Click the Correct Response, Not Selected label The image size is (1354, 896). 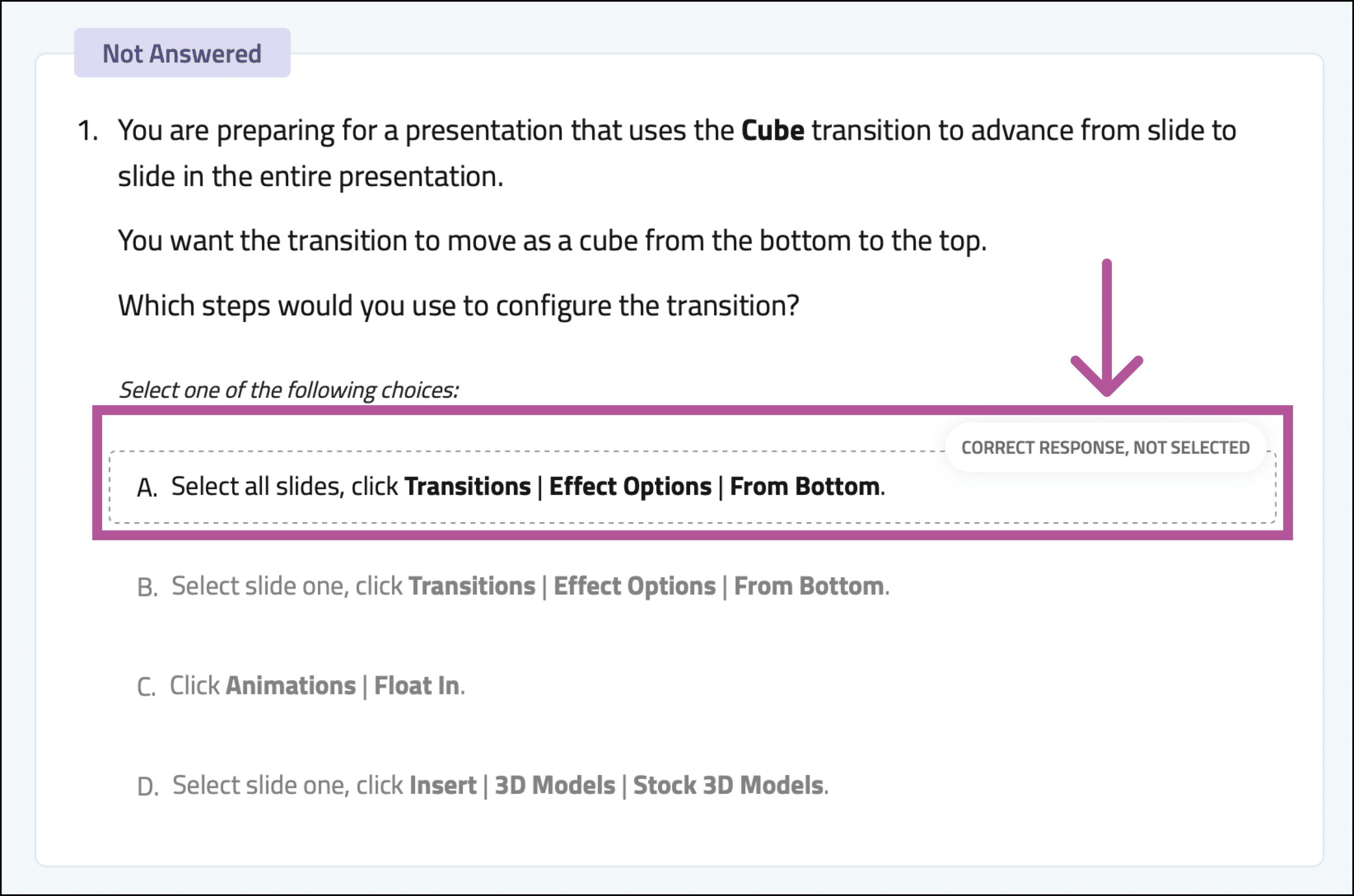(x=1105, y=447)
